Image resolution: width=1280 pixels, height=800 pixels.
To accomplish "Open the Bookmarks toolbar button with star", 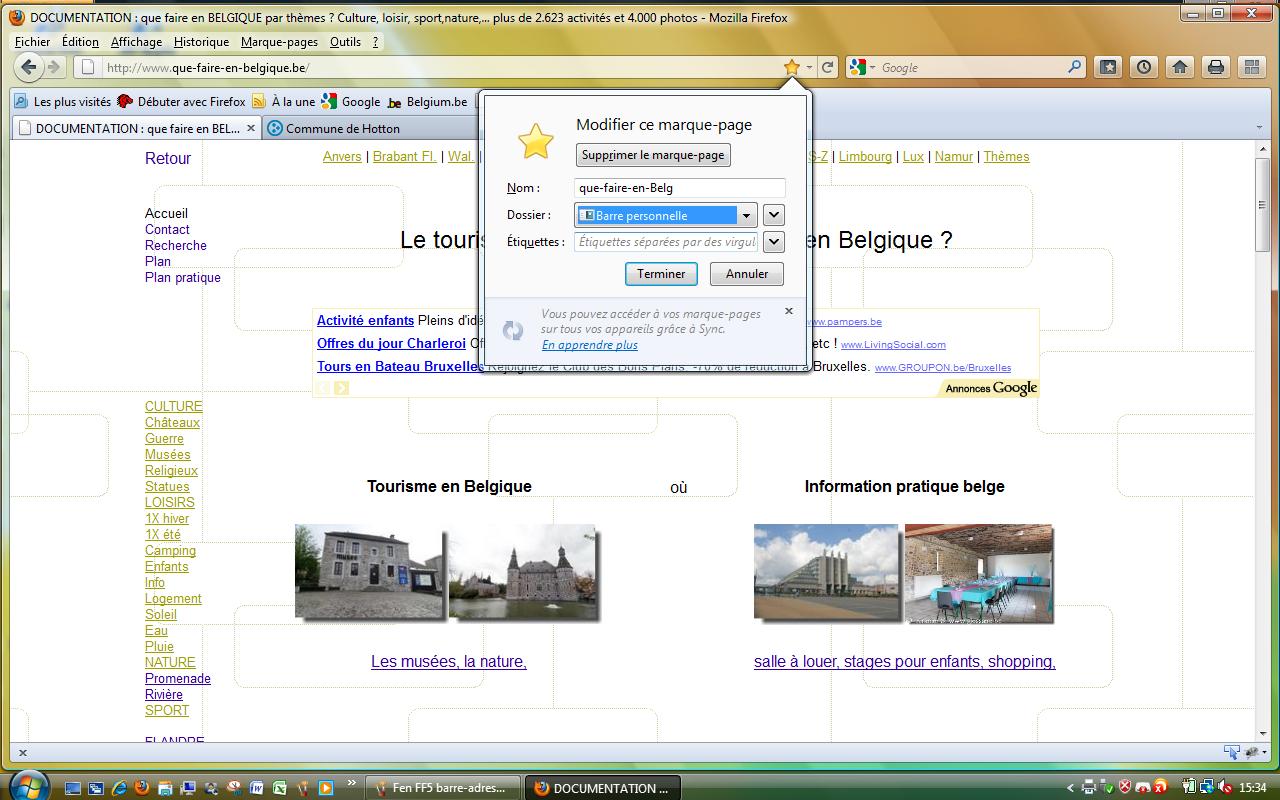I will (x=1108, y=67).
